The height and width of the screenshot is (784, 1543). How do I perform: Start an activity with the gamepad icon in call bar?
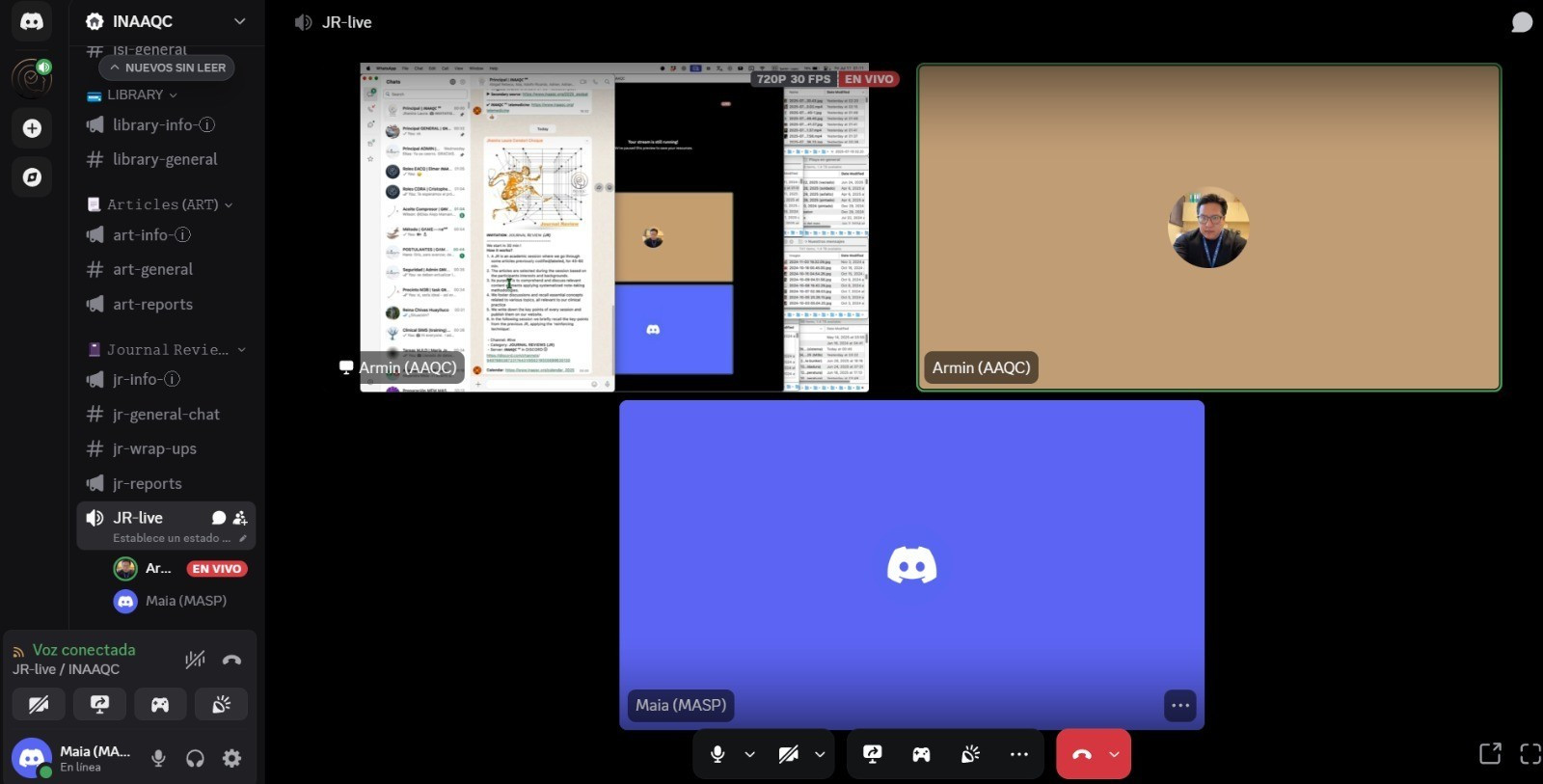coord(921,754)
